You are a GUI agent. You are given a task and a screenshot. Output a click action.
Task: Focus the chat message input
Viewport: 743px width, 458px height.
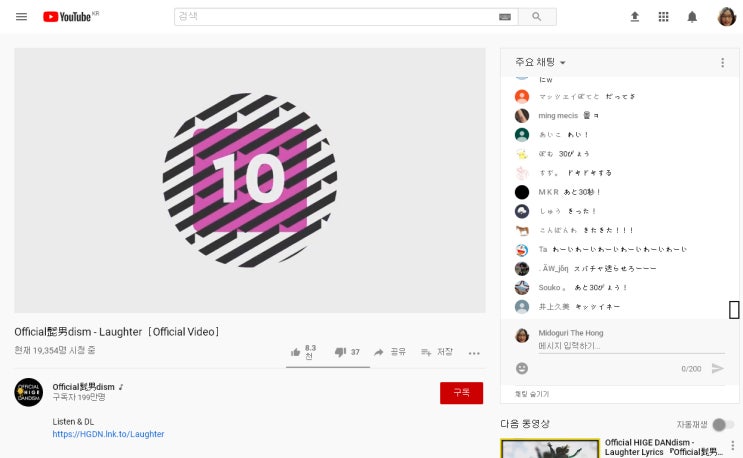631,346
